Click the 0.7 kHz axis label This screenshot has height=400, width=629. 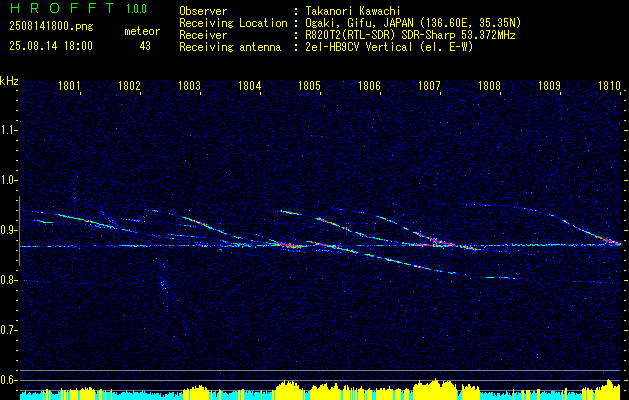pyautogui.click(x=8, y=330)
